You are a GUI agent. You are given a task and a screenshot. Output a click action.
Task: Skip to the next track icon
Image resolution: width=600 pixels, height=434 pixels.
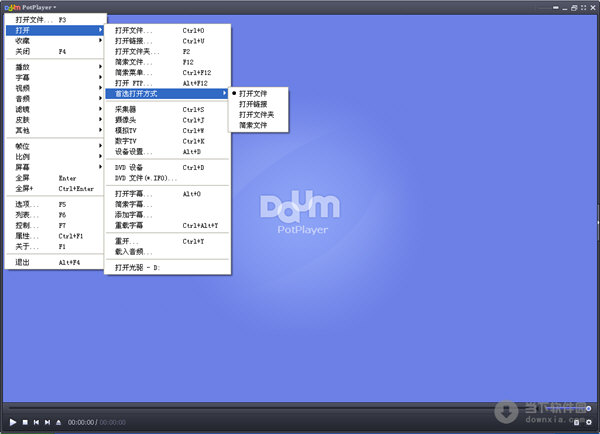click(x=47, y=422)
